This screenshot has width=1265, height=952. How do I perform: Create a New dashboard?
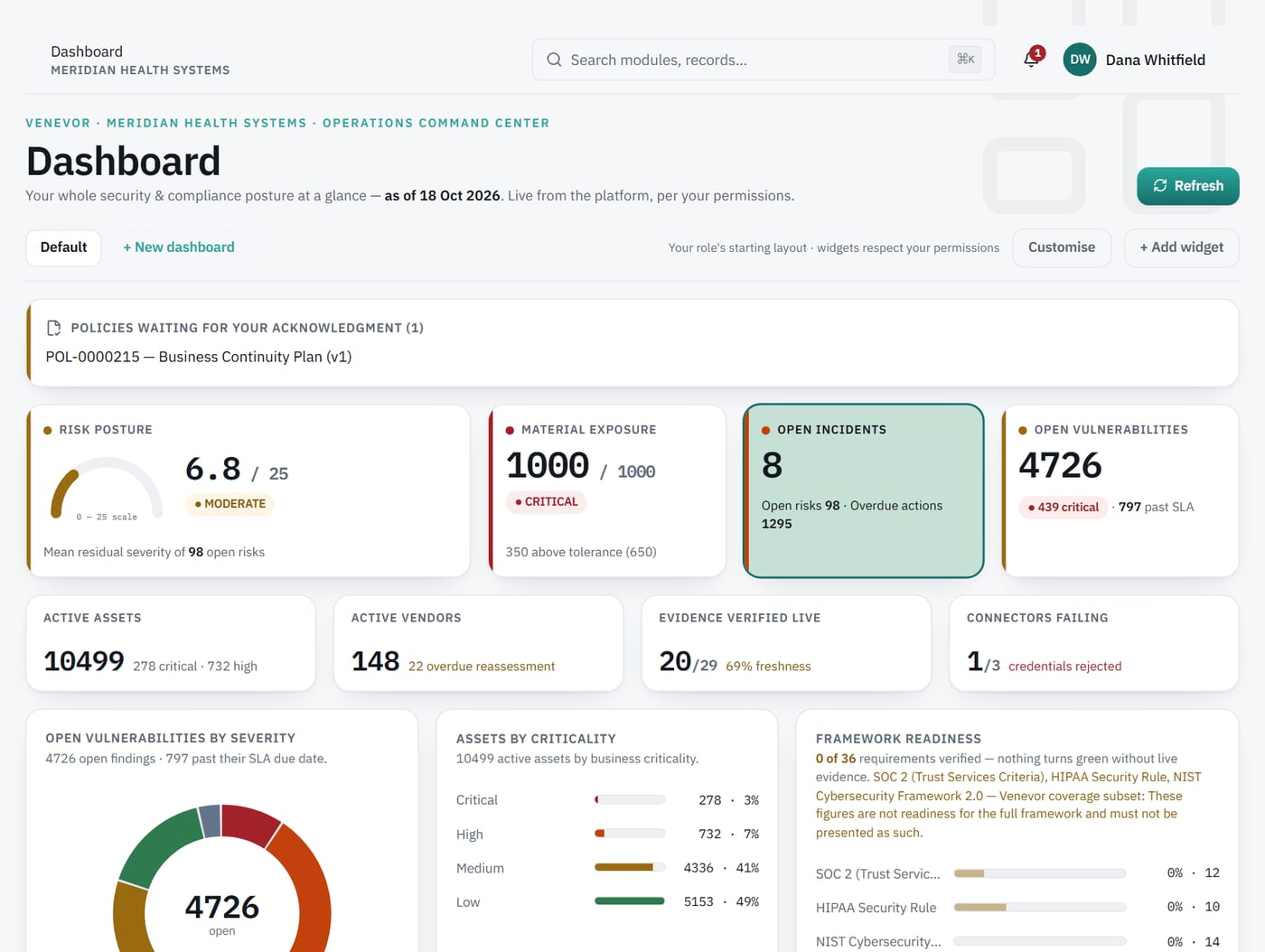tap(179, 247)
